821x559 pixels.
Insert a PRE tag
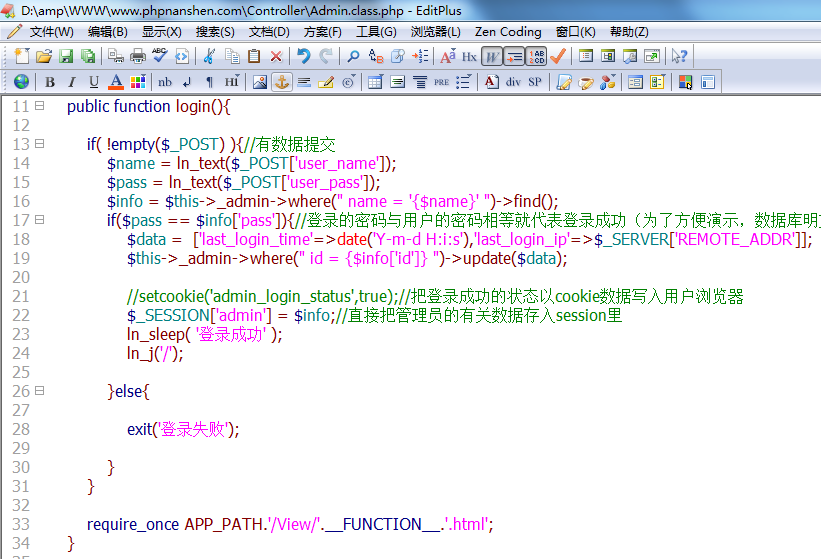click(x=441, y=82)
